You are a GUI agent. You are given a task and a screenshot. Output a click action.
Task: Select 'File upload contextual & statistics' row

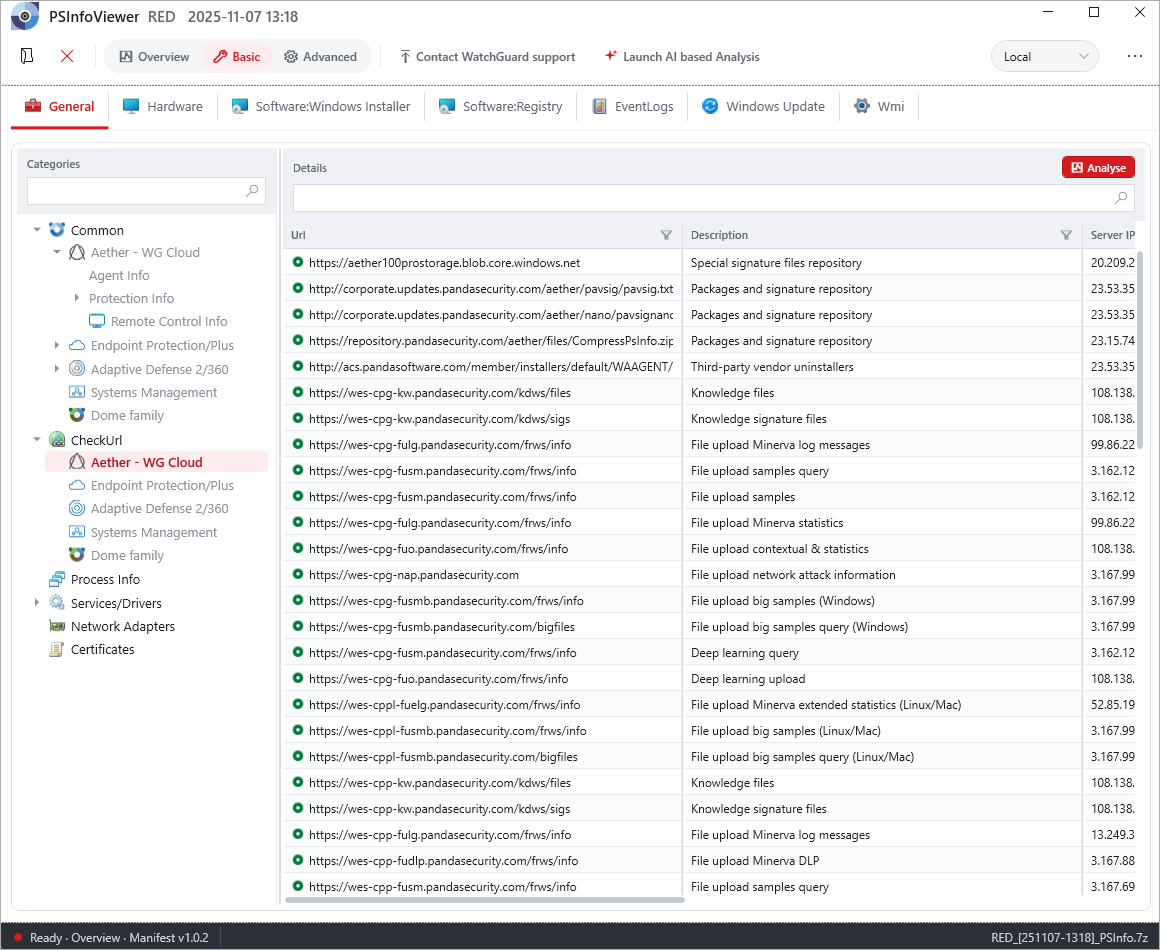(x=709, y=548)
